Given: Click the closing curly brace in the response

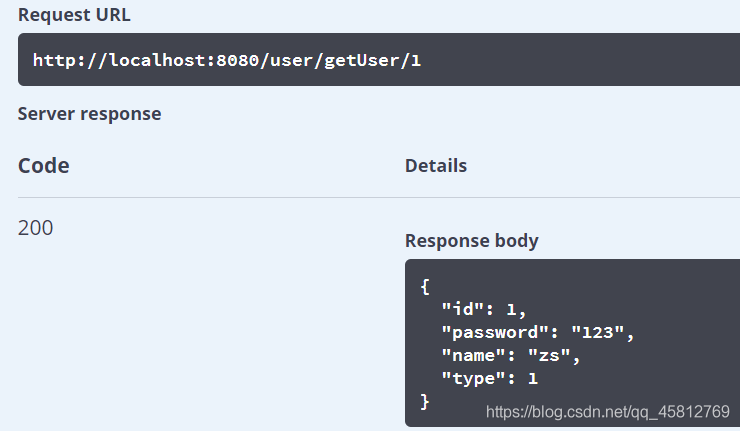Looking at the screenshot, I should tap(425, 401).
